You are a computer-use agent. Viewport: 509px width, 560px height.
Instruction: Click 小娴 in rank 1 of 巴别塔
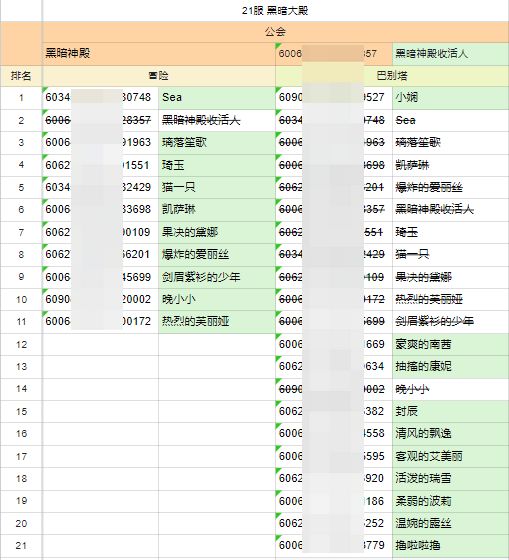450,98
